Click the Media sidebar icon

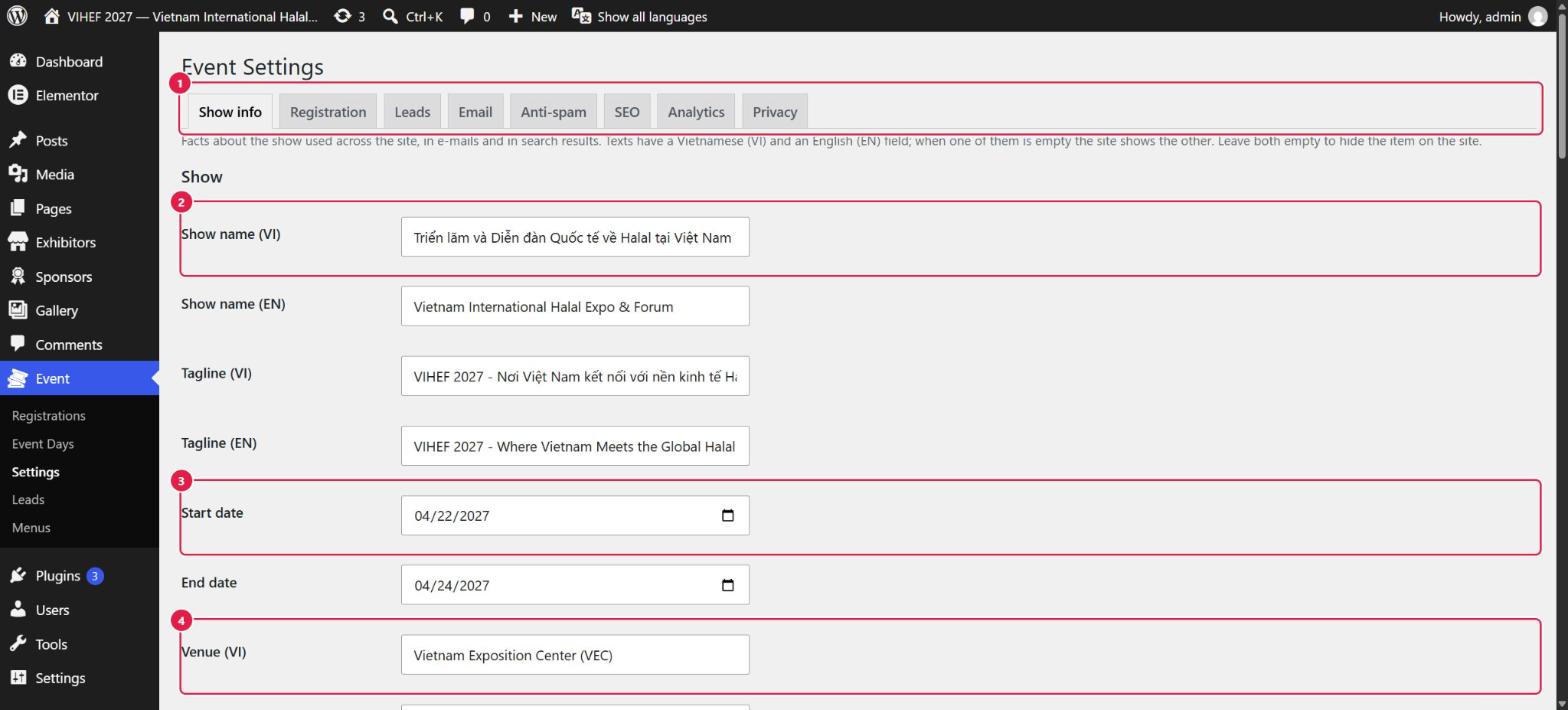pos(18,174)
